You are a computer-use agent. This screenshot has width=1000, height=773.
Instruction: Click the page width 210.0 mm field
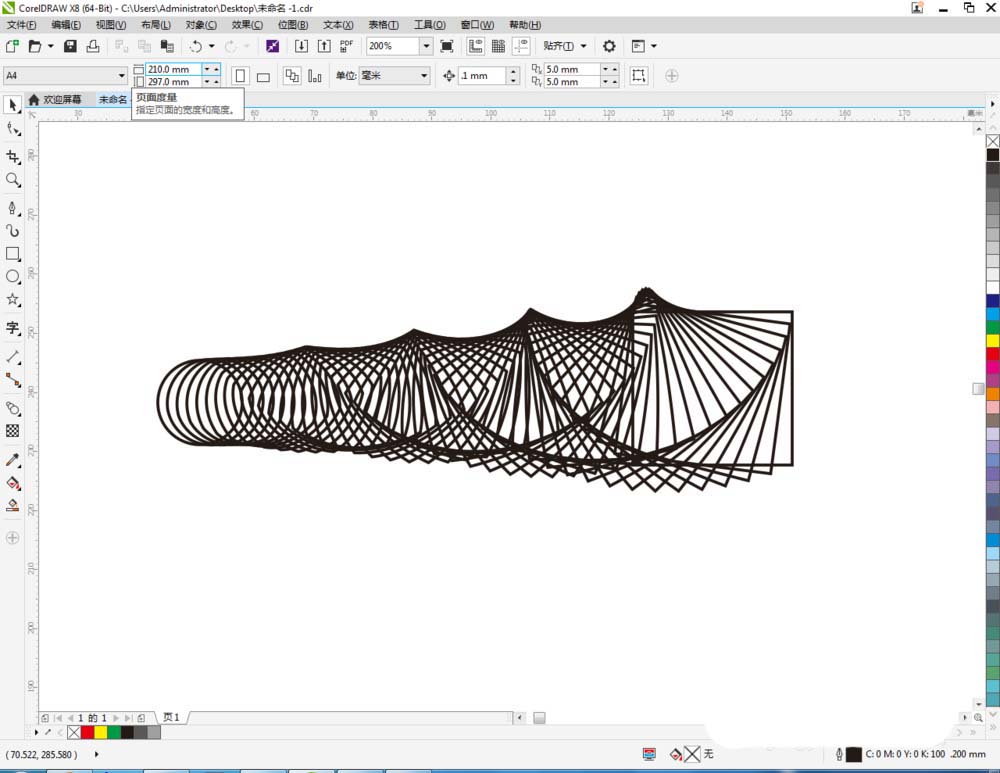pyautogui.click(x=174, y=69)
